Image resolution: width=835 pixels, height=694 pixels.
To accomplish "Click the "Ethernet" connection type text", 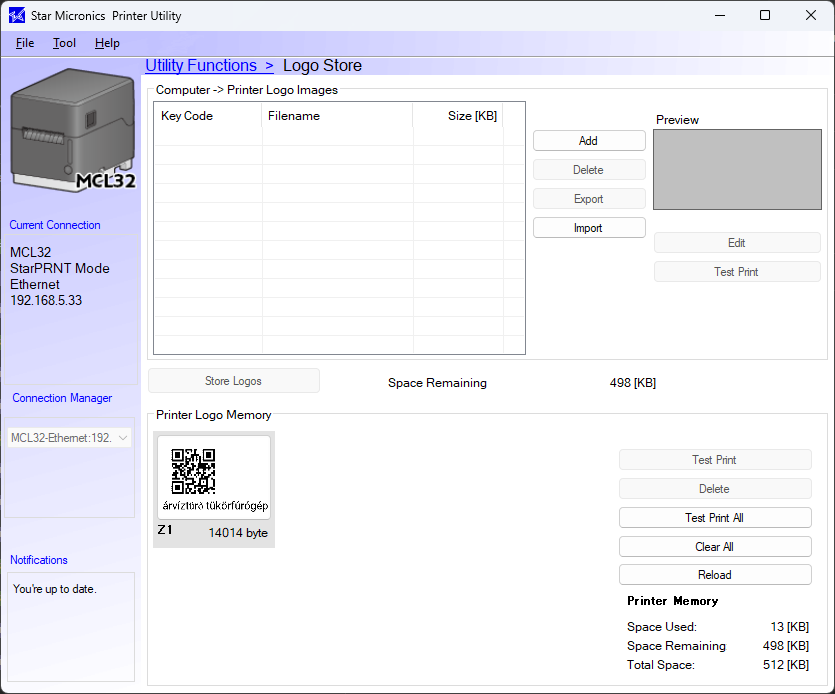I will [x=35, y=284].
